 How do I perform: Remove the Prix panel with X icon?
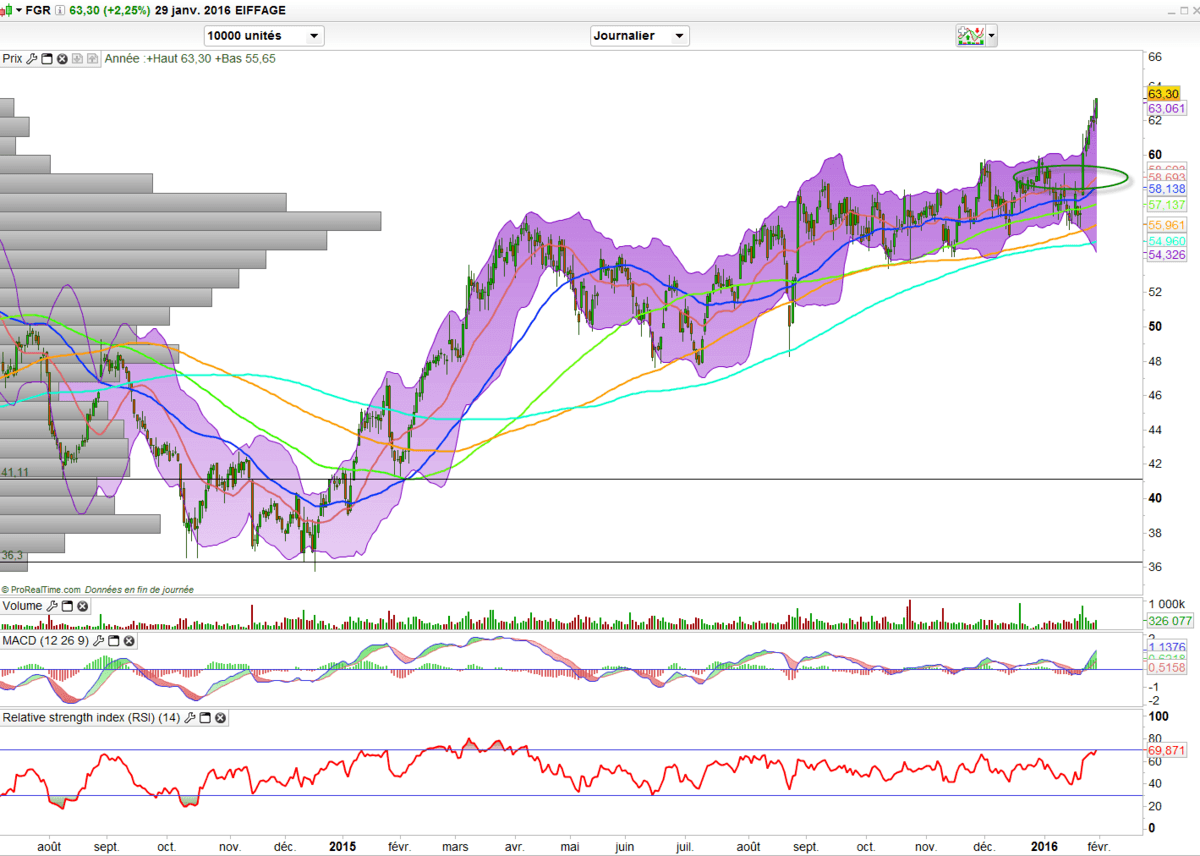[x=62, y=59]
